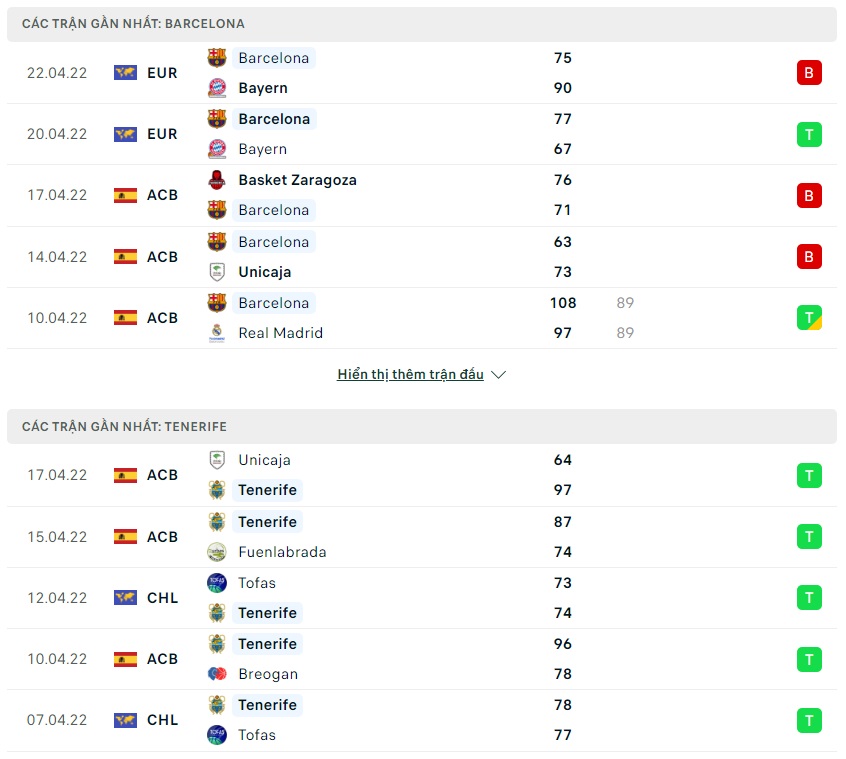Click the Bayern logo in the 22.04.22 match
The image size is (846, 759).
coord(216,88)
